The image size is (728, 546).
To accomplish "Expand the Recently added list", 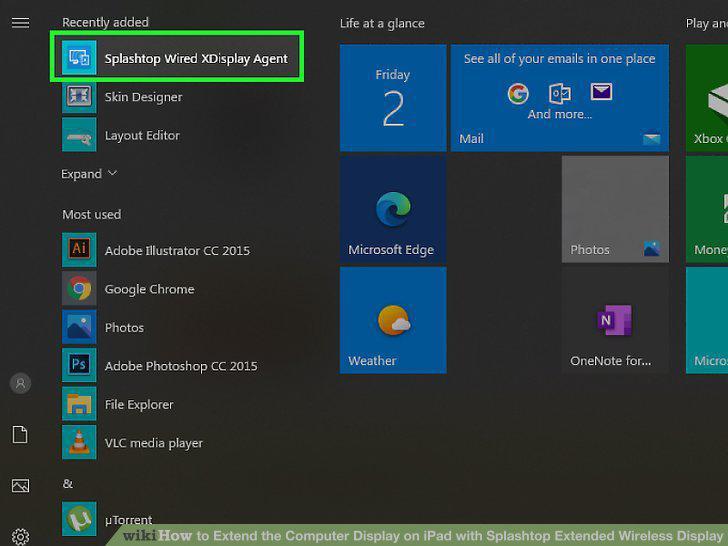I will 89,174.
